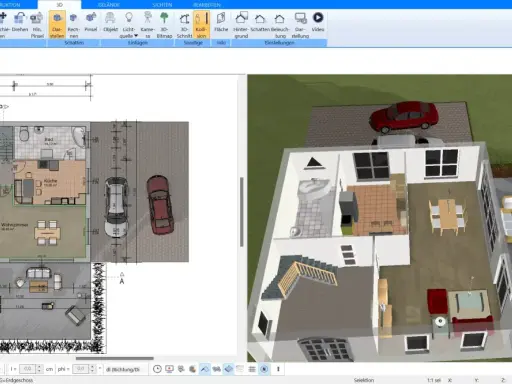This screenshot has height=384, width=512.
Task: Toggle the highlighted polyline icon in bottom toolbar
Action: pos(205,369)
